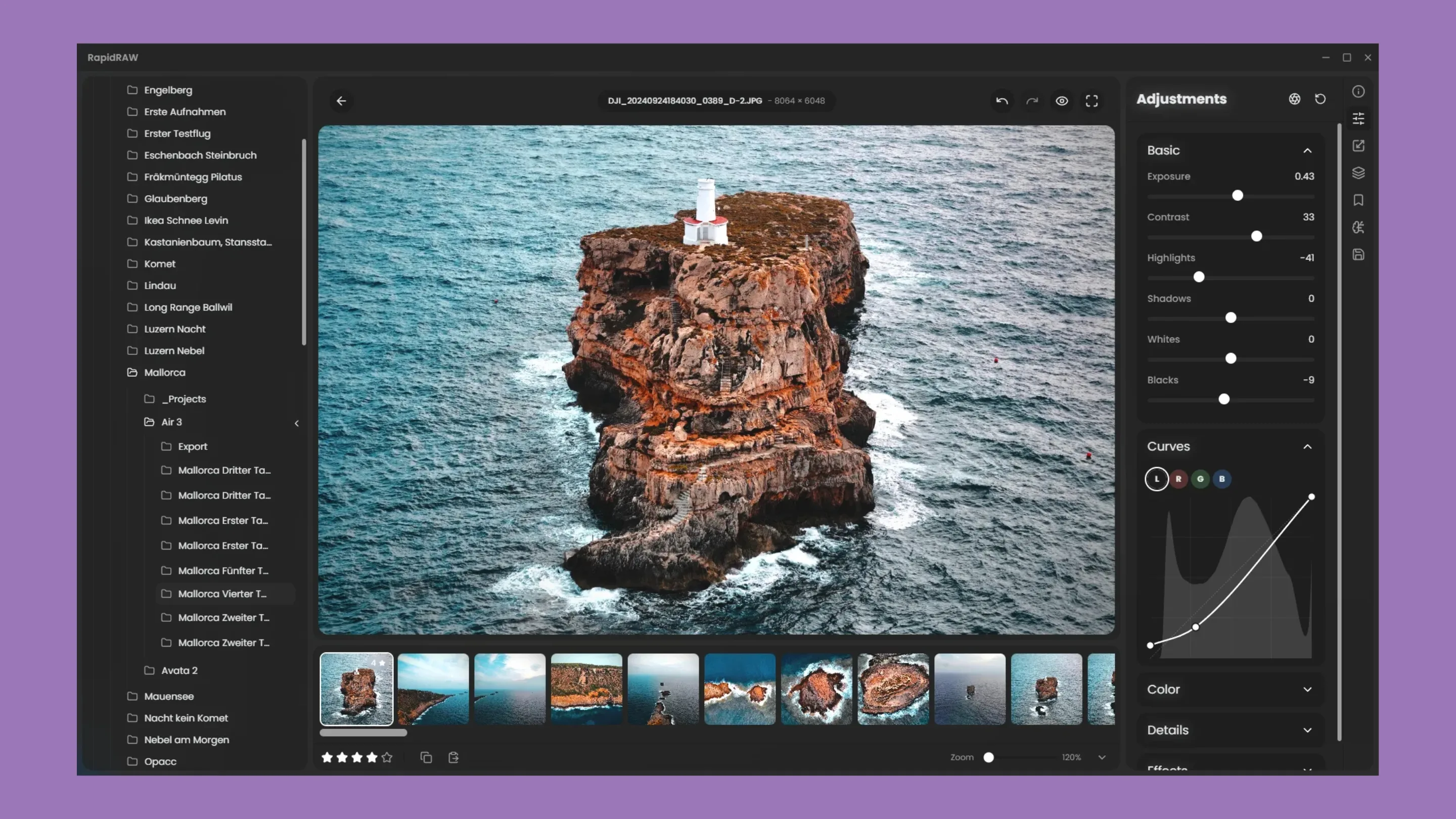Image resolution: width=1456 pixels, height=819 pixels.
Task: Collapse the Curves section
Action: (1307, 446)
